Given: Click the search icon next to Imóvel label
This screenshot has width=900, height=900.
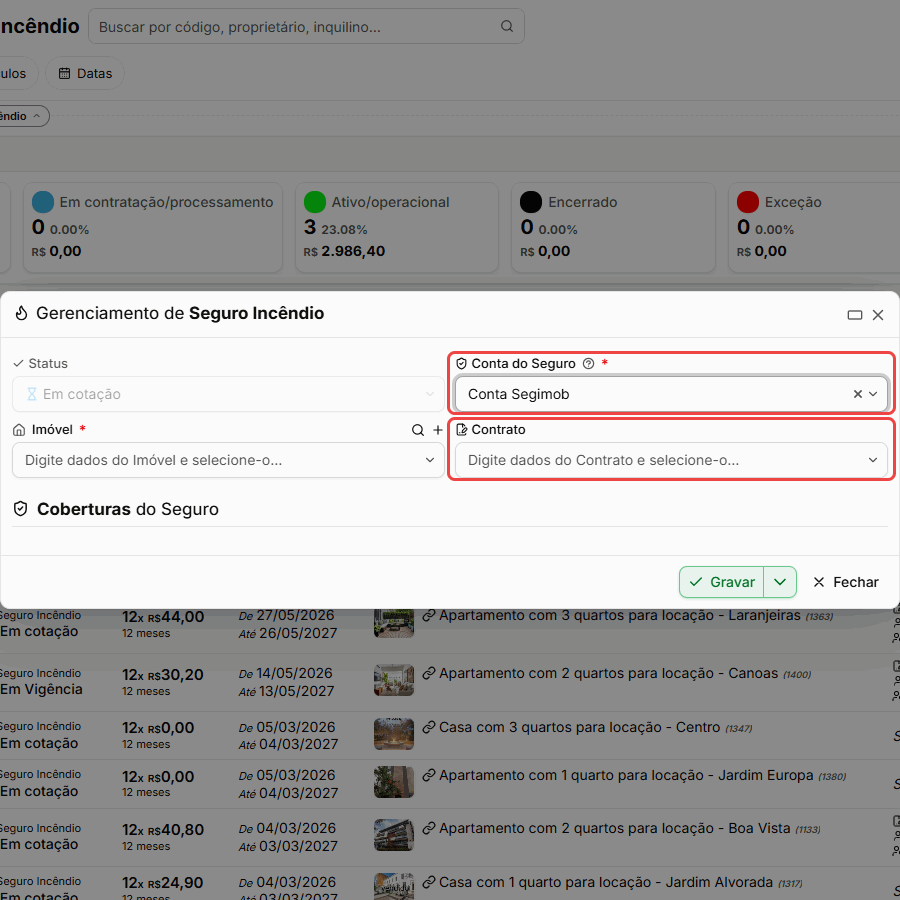Looking at the screenshot, I should tap(418, 430).
